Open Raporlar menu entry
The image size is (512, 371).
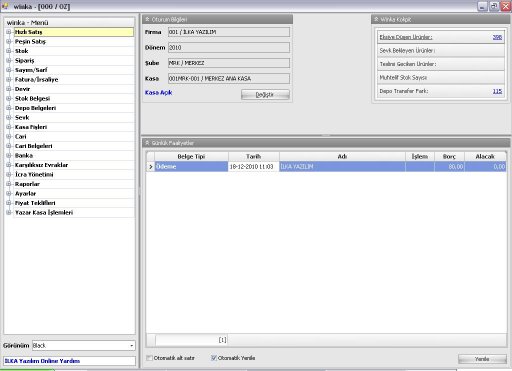pos(27,184)
